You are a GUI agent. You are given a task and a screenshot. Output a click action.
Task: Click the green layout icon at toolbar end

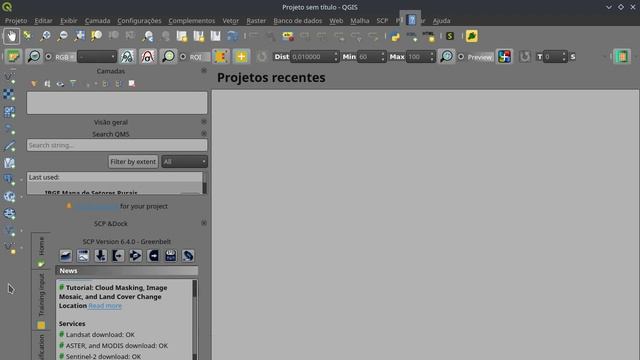(x=622, y=56)
